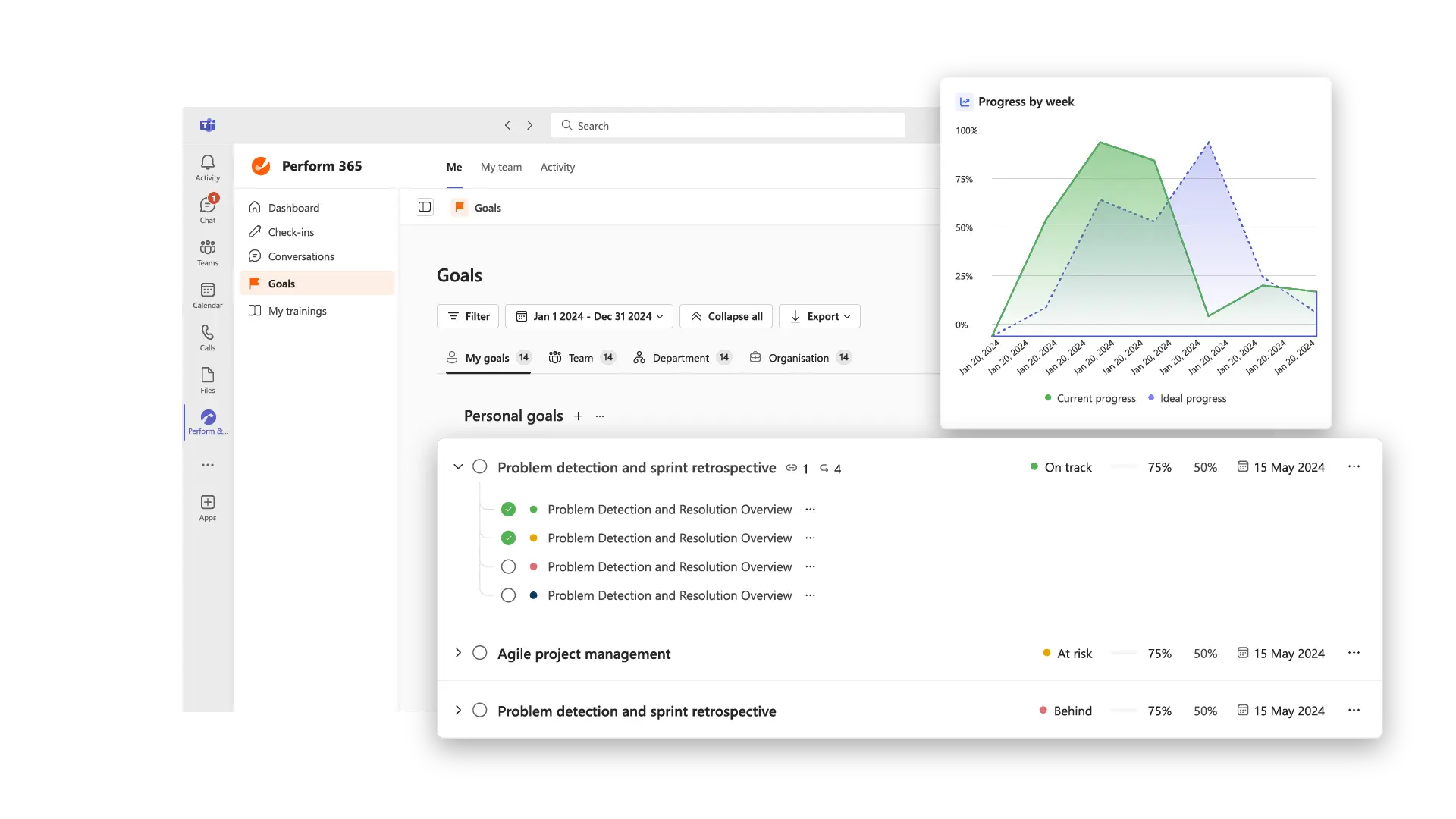Click the Apps plus icon in sidebar

[207, 507]
